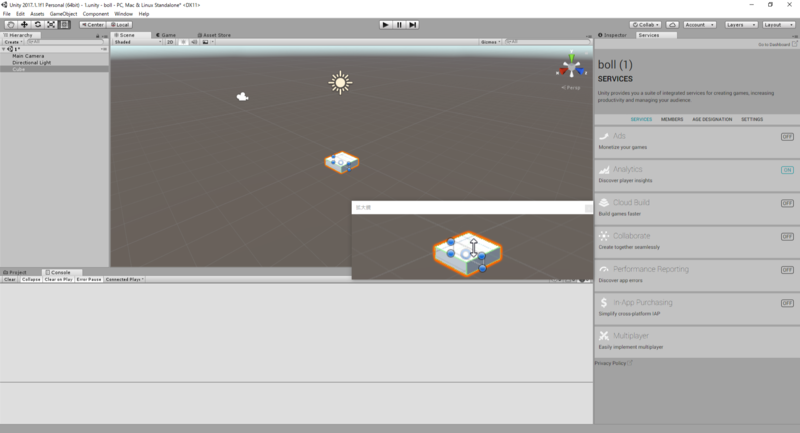Select the small cube in Scene view
This screenshot has width=800, height=433.
pos(342,162)
